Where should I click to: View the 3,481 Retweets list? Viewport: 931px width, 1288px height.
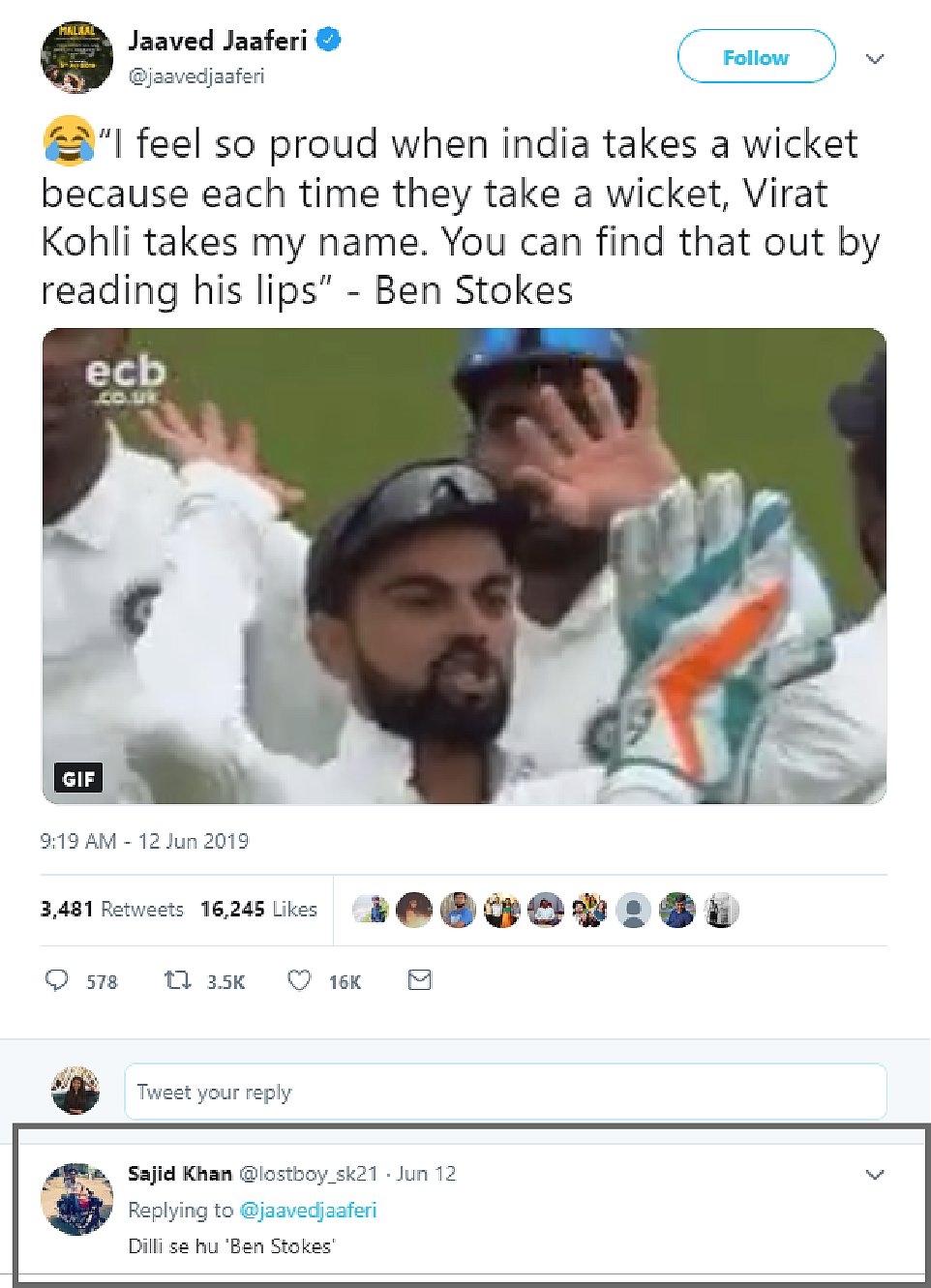[112, 909]
